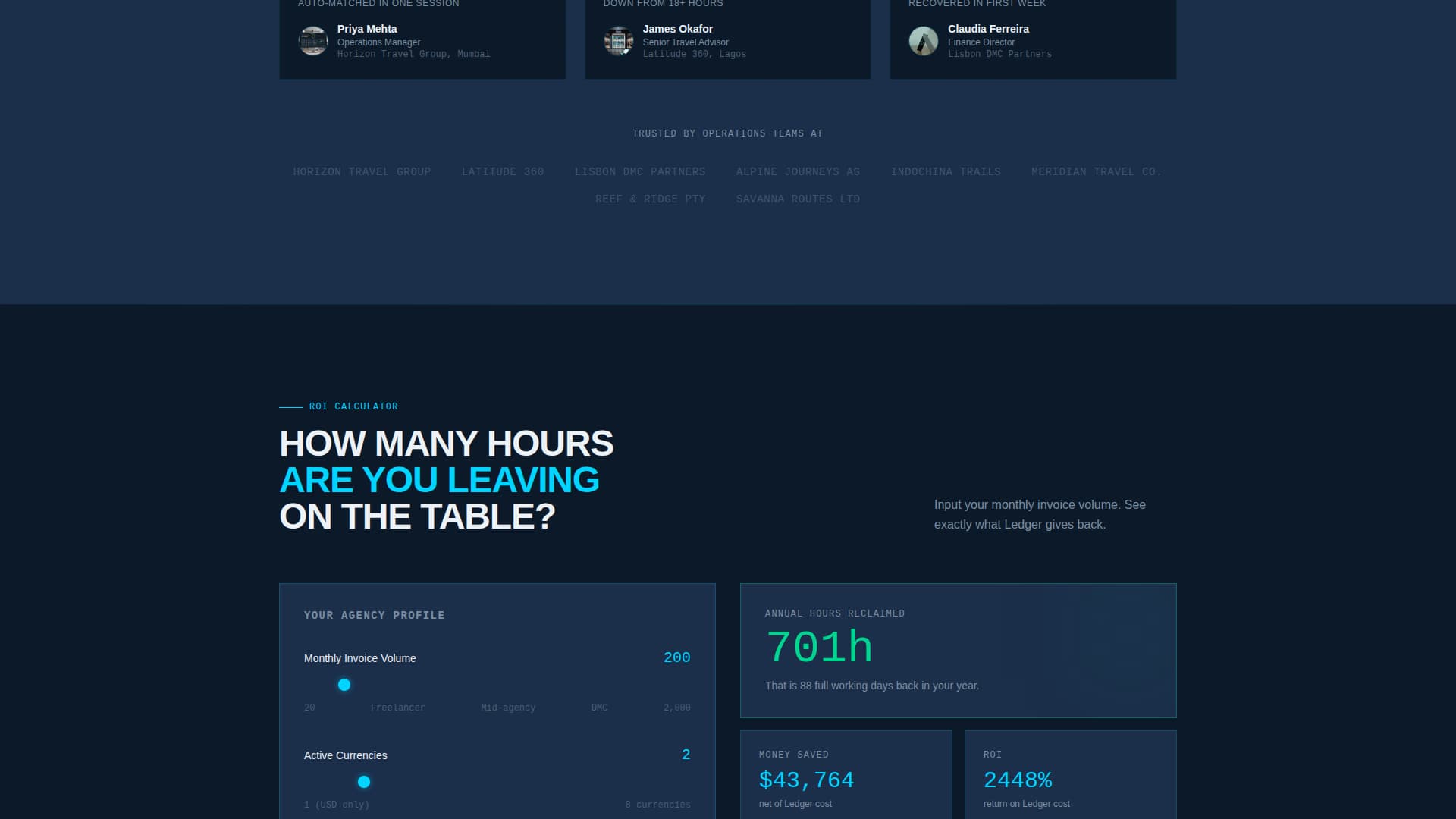The height and width of the screenshot is (819, 1456).
Task: Click the Latitude 360 logo text
Action: [503, 172]
